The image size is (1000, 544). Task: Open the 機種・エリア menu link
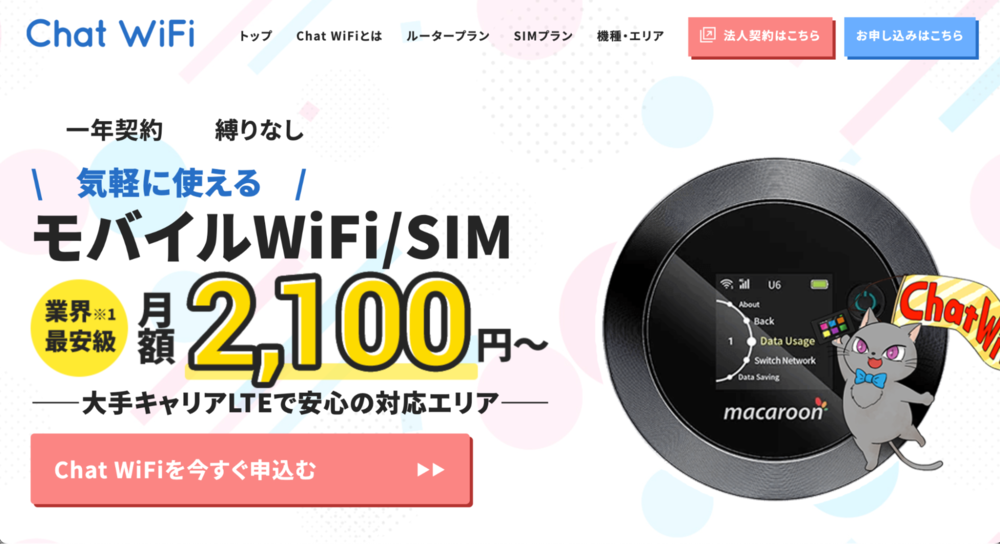click(630, 36)
